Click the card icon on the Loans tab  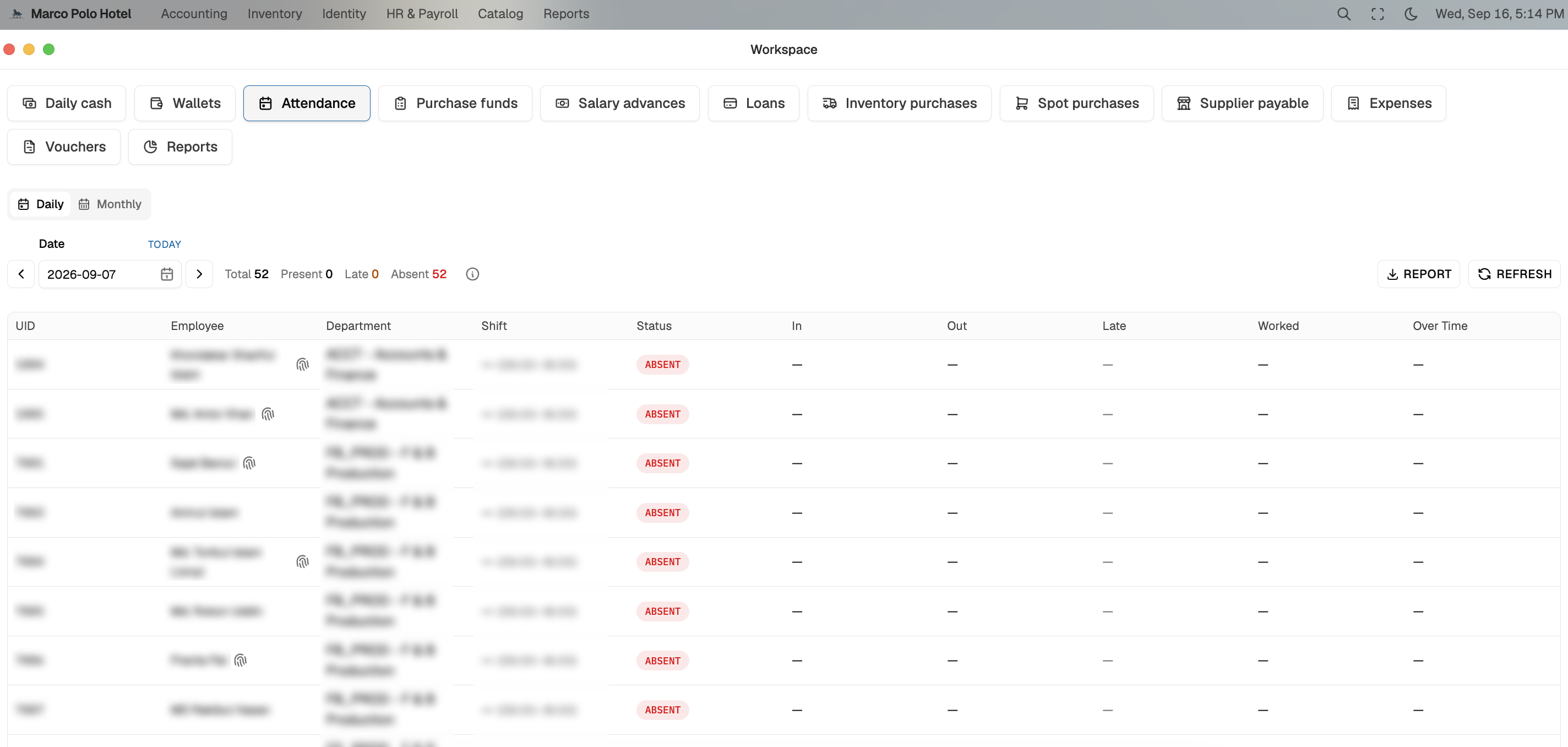pos(730,104)
